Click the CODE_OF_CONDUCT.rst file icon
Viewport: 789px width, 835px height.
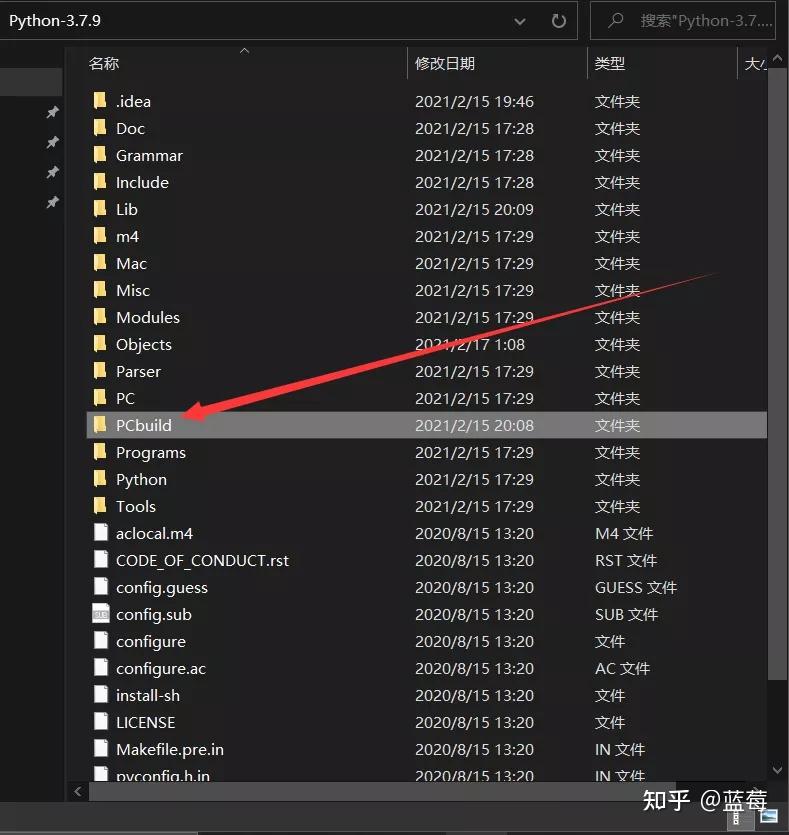[x=101, y=560]
